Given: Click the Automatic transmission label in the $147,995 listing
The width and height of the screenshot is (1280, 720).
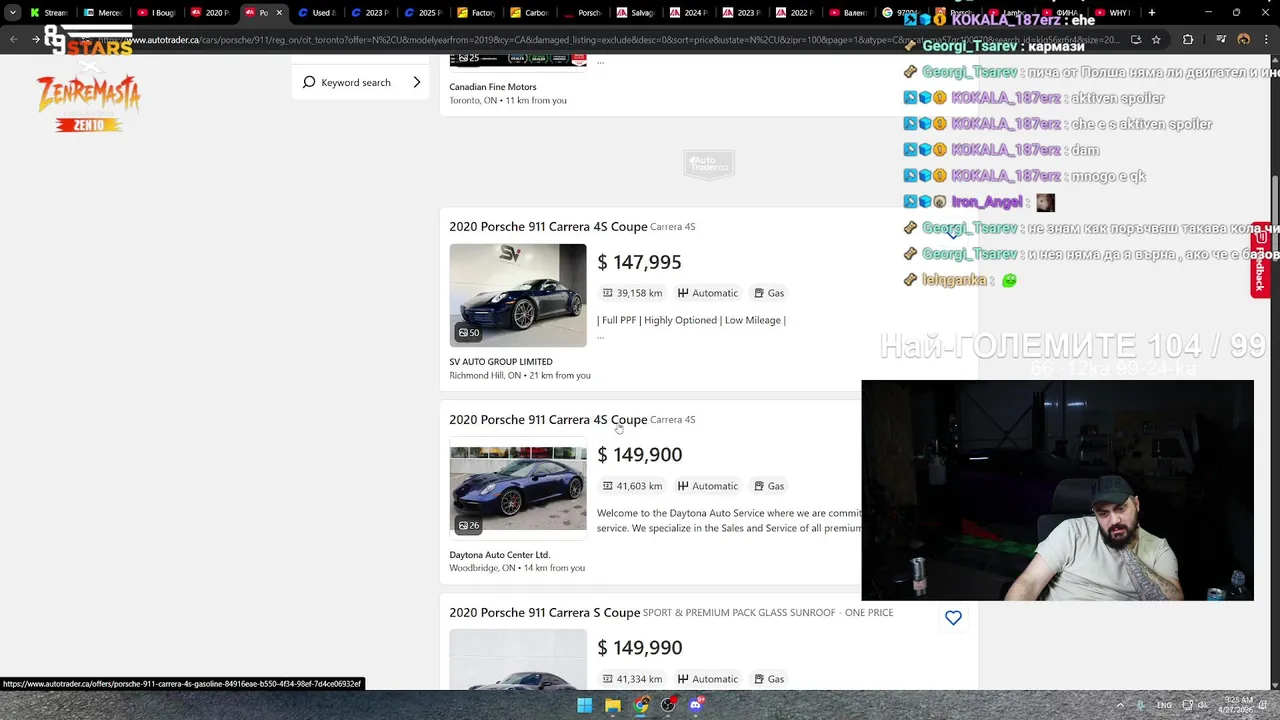Looking at the screenshot, I should pos(708,293).
